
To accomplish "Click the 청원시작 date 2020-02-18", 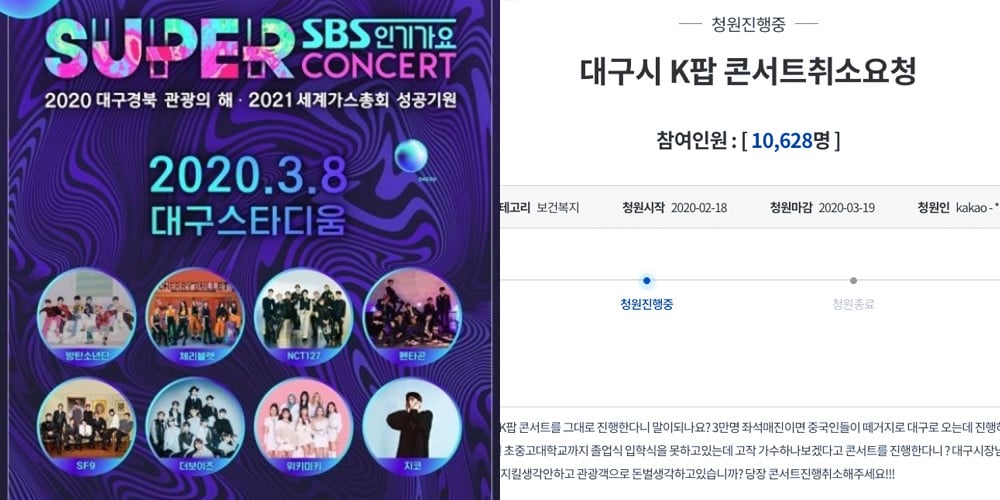I will (x=699, y=208).
